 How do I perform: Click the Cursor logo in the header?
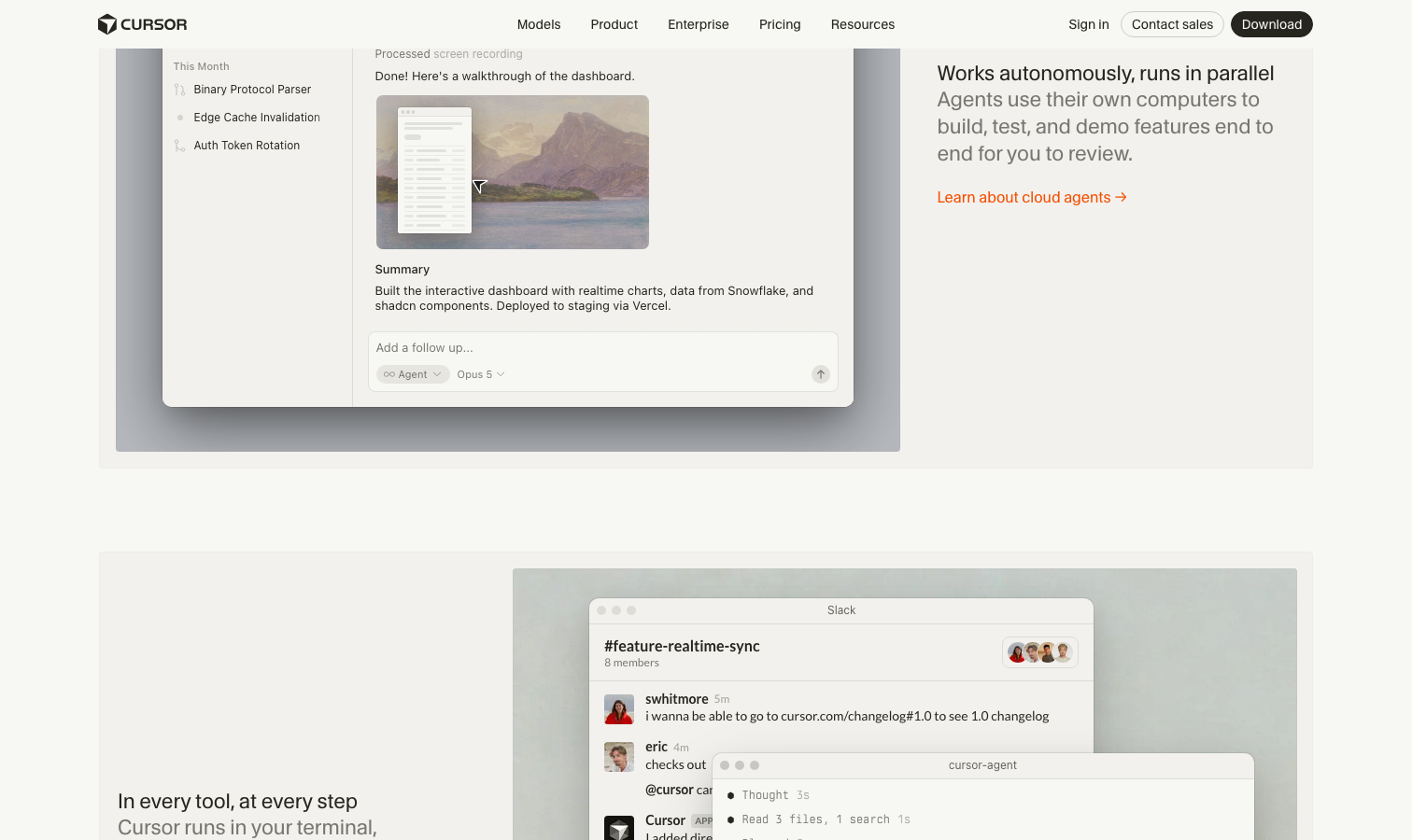coord(143,24)
